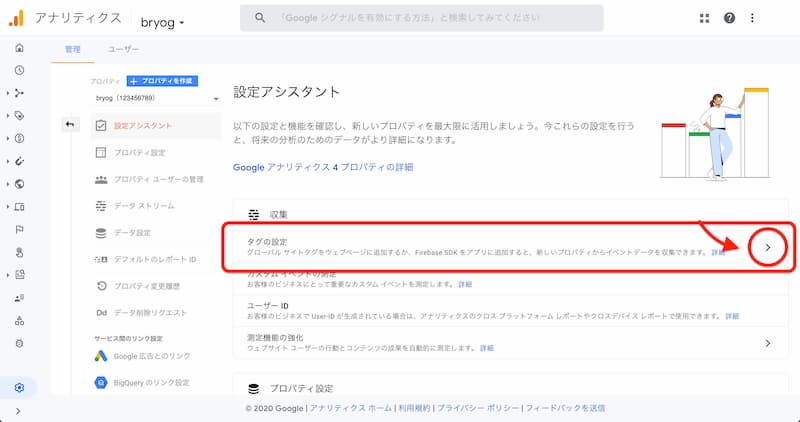
Task: Open the Audiences person-list icon
Action: pyautogui.click(x=19, y=298)
